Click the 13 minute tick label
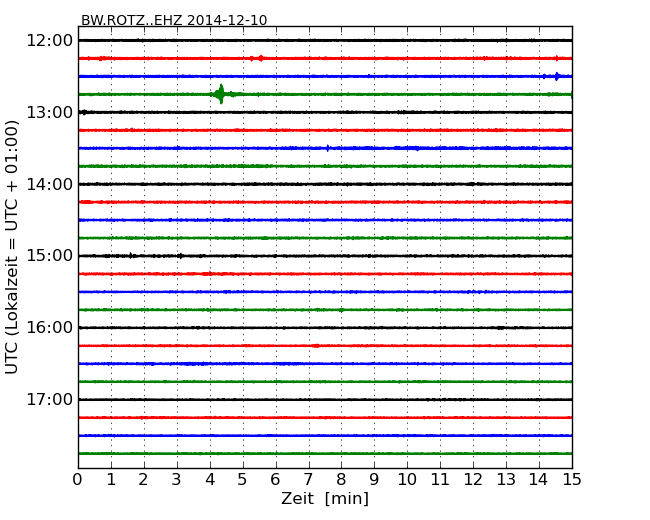Screen dimensions: 650x520 [x=506, y=479]
